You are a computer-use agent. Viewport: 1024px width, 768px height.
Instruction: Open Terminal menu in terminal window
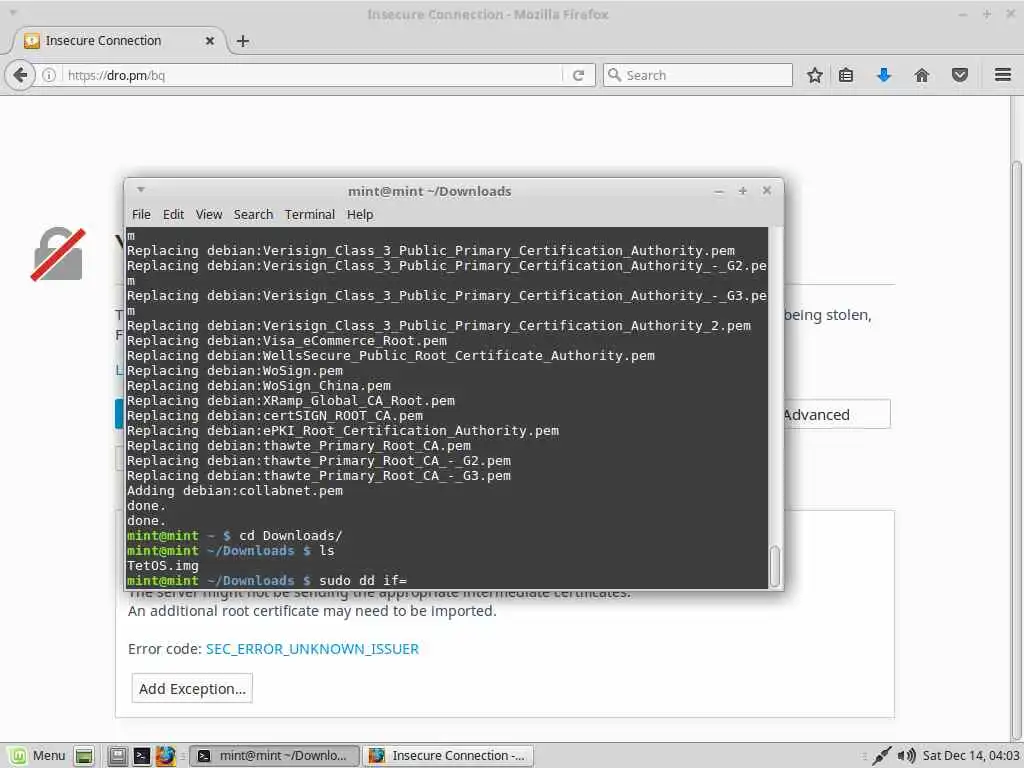pos(310,214)
